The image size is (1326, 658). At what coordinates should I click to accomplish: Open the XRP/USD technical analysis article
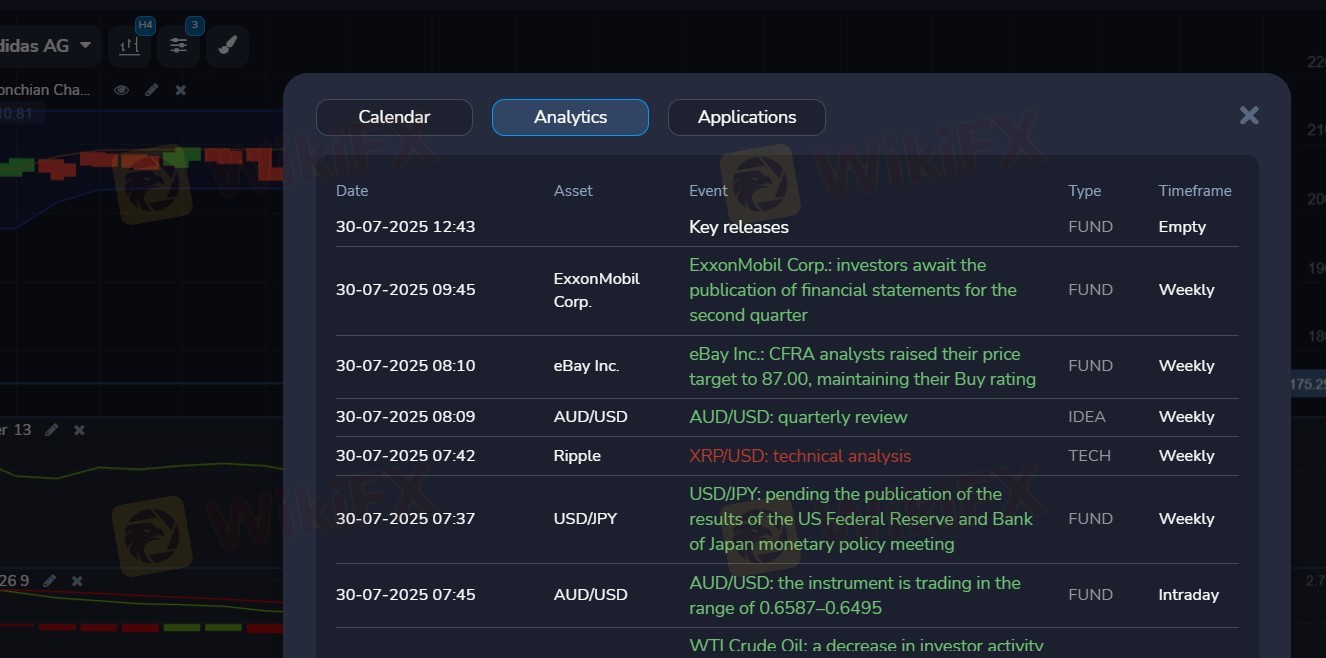800,456
